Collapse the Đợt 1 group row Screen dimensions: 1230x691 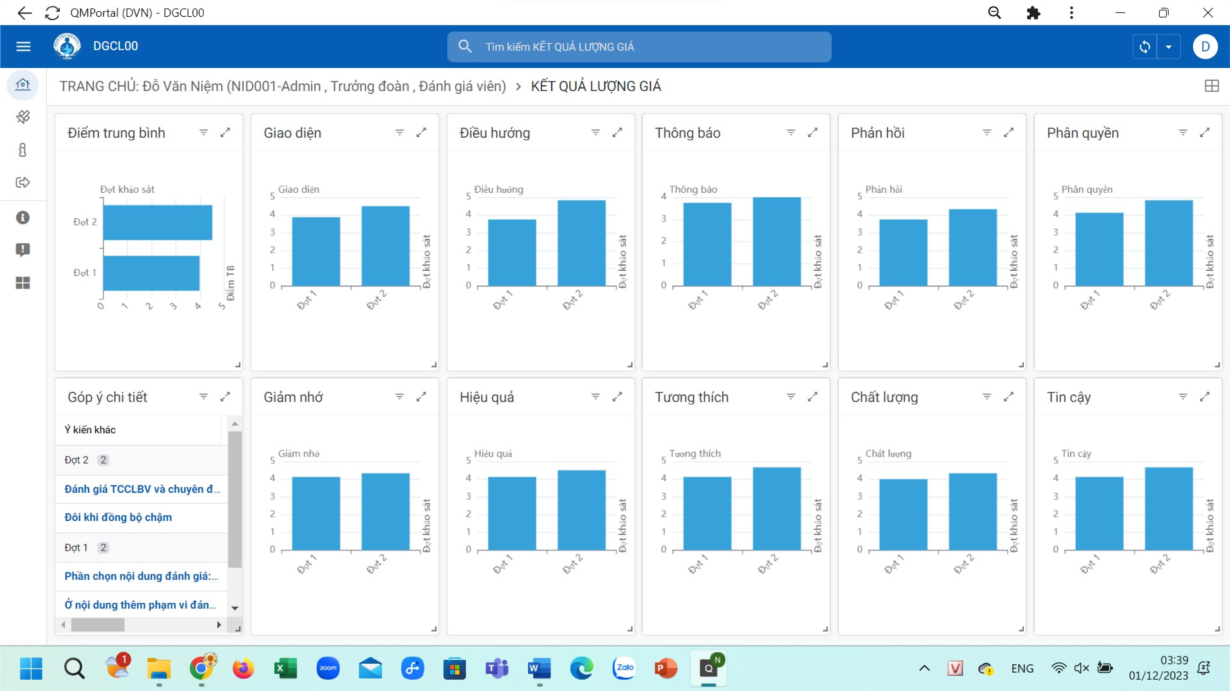point(77,548)
